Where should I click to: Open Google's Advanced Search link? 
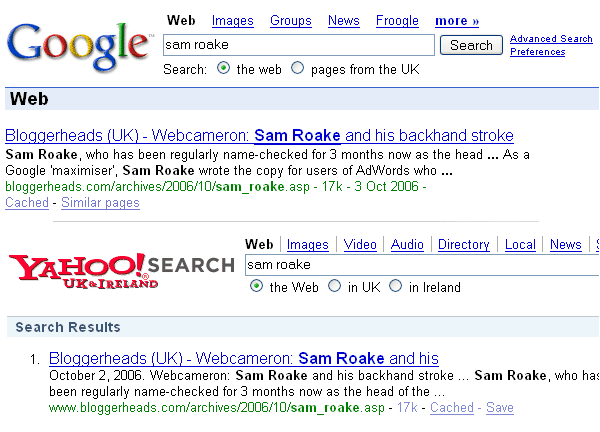(x=551, y=39)
